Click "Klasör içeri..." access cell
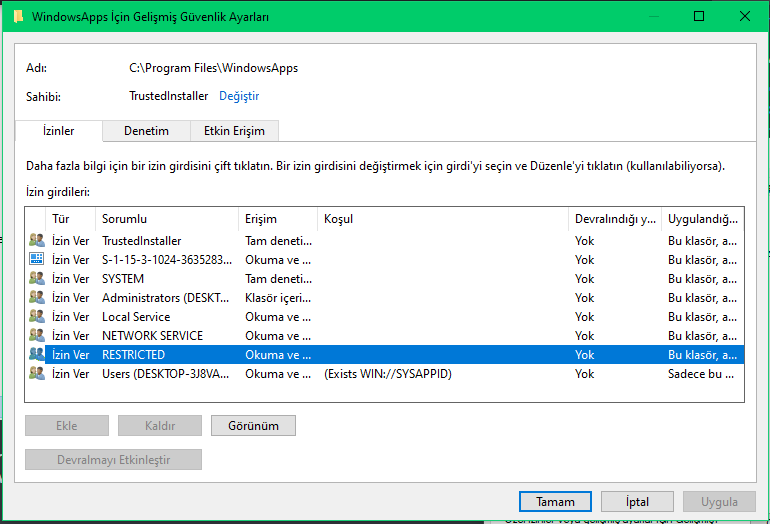This screenshot has height=524, width=770. click(278, 298)
